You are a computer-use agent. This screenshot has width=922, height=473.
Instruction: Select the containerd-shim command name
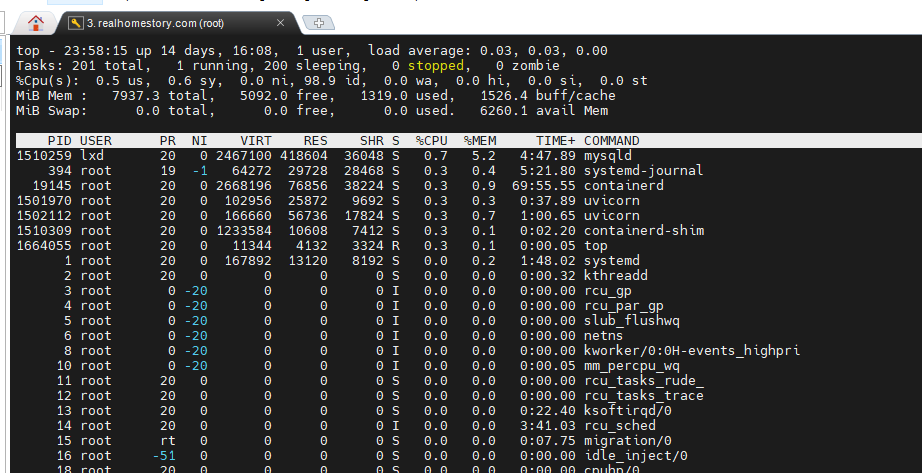click(x=644, y=231)
